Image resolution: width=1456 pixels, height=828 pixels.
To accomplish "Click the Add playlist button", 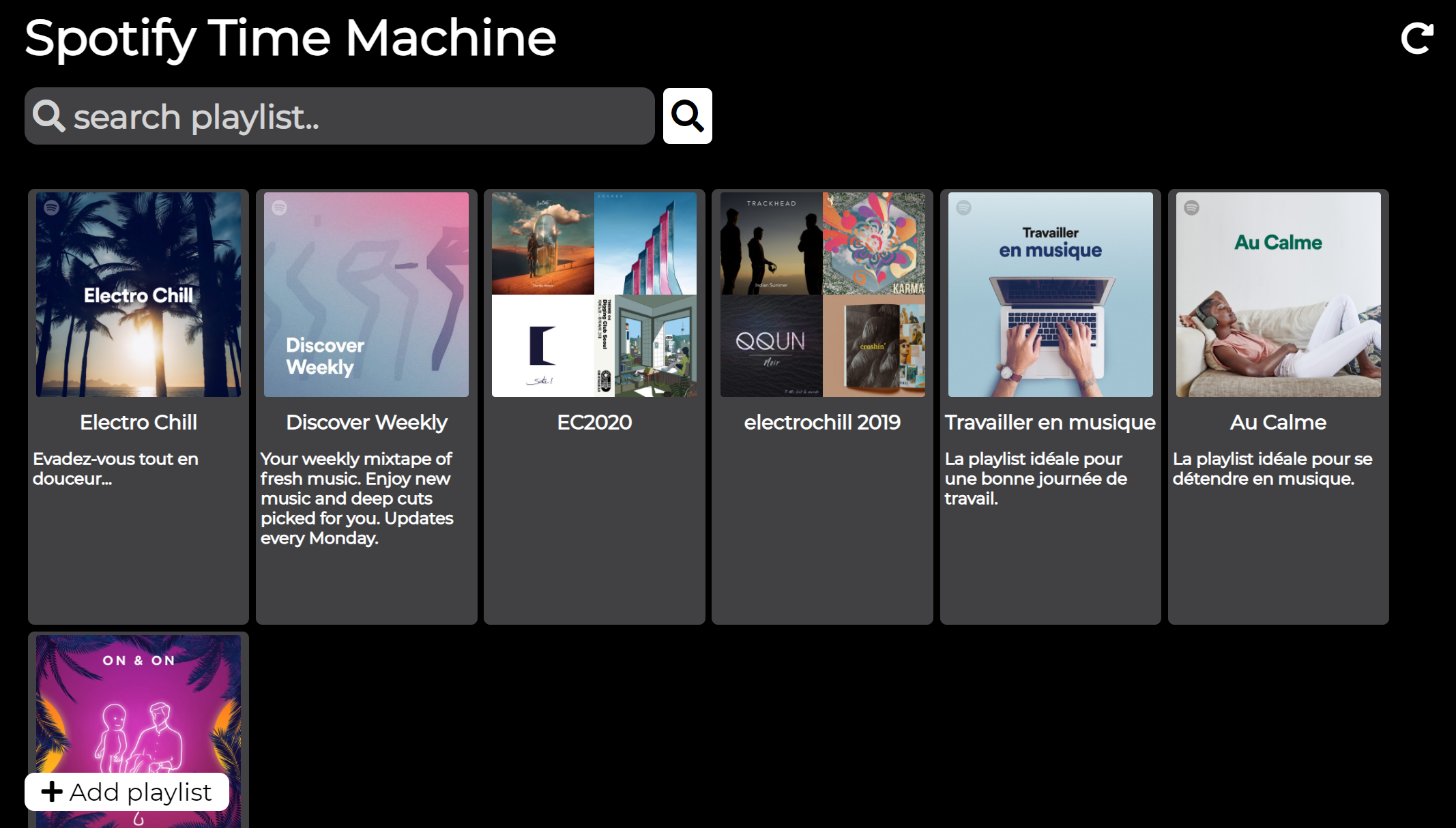I will 127,792.
